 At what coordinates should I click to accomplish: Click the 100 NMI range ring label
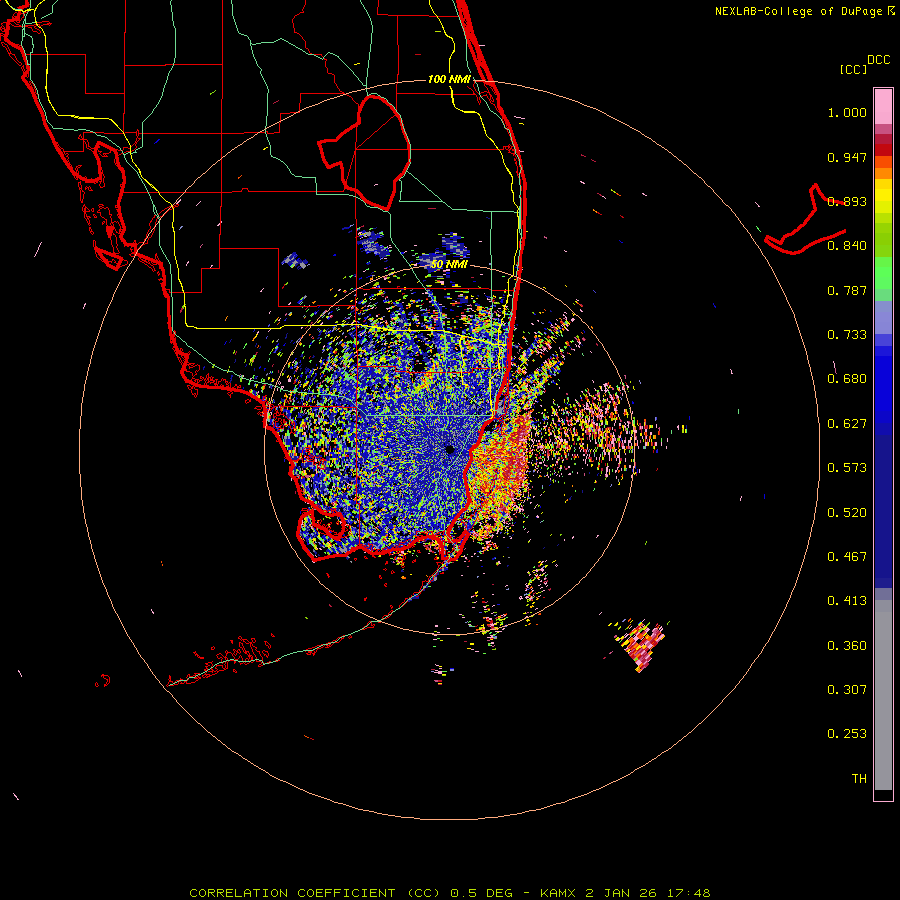(x=449, y=79)
